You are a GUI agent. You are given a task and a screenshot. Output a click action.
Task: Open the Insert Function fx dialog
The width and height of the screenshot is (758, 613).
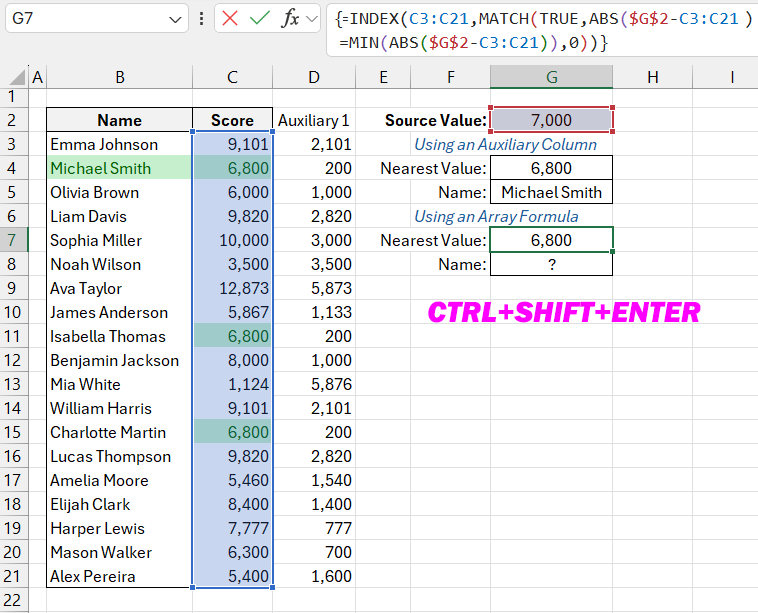coord(291,19)
